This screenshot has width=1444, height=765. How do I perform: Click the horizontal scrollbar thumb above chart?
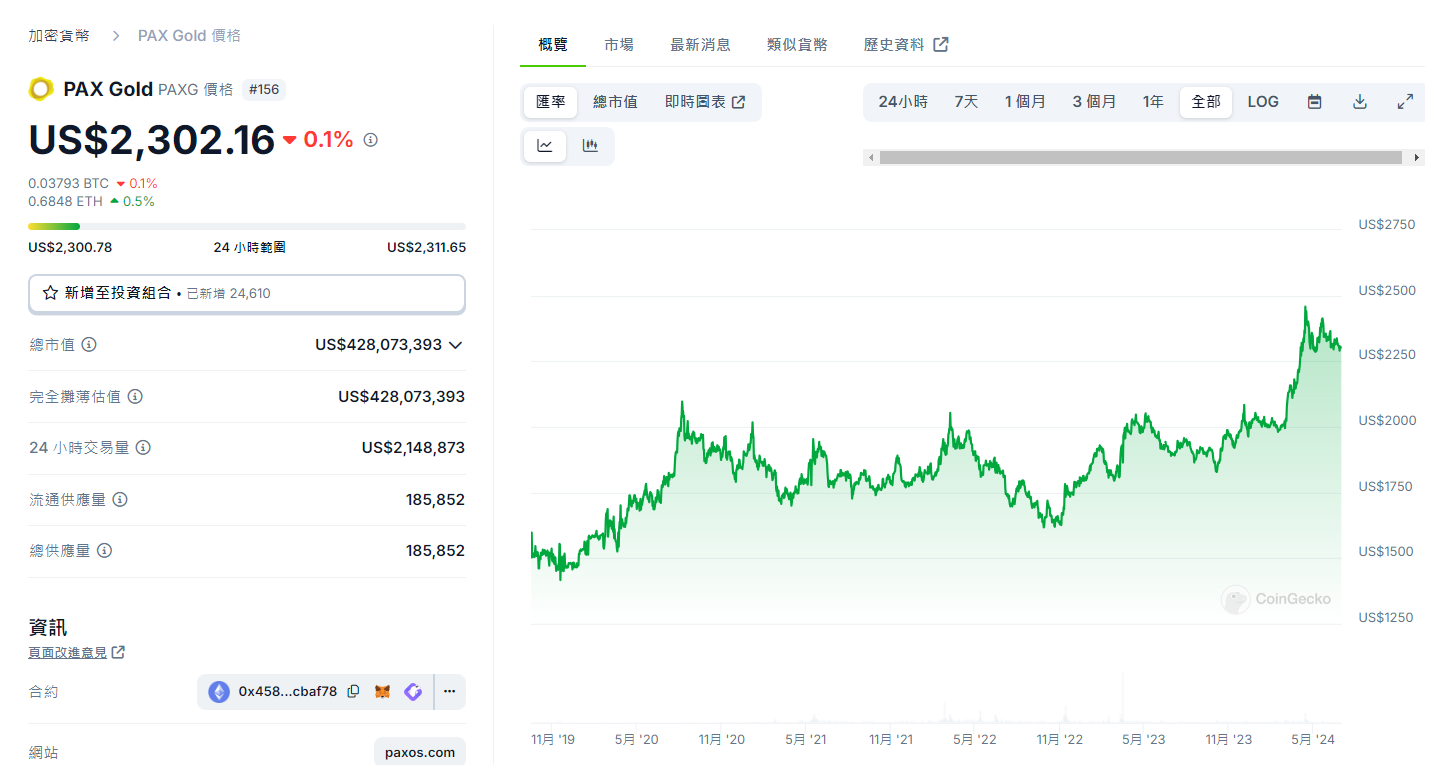click(x=1141, y=158)
